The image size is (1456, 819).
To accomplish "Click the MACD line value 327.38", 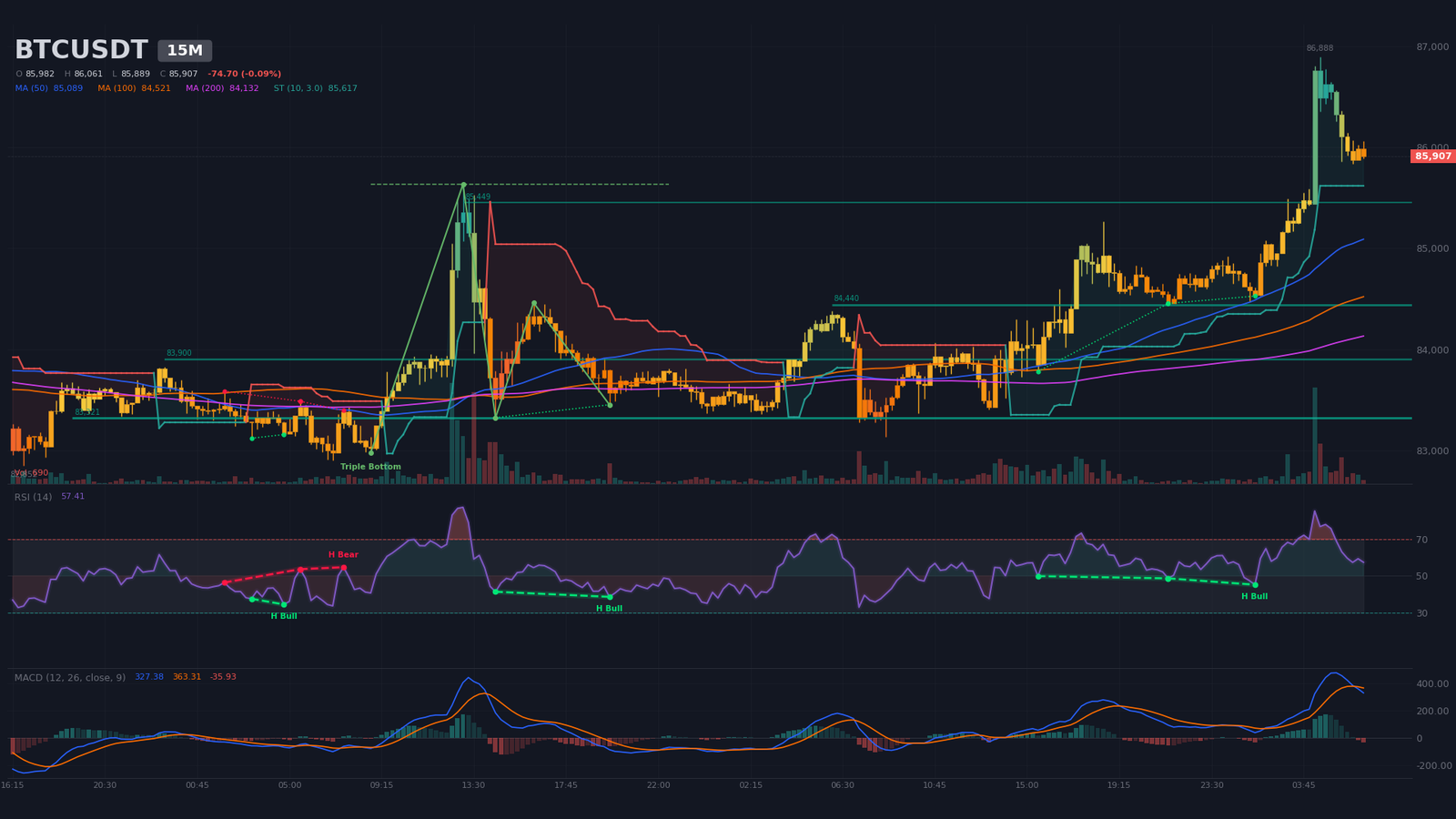I will [149, 677].
